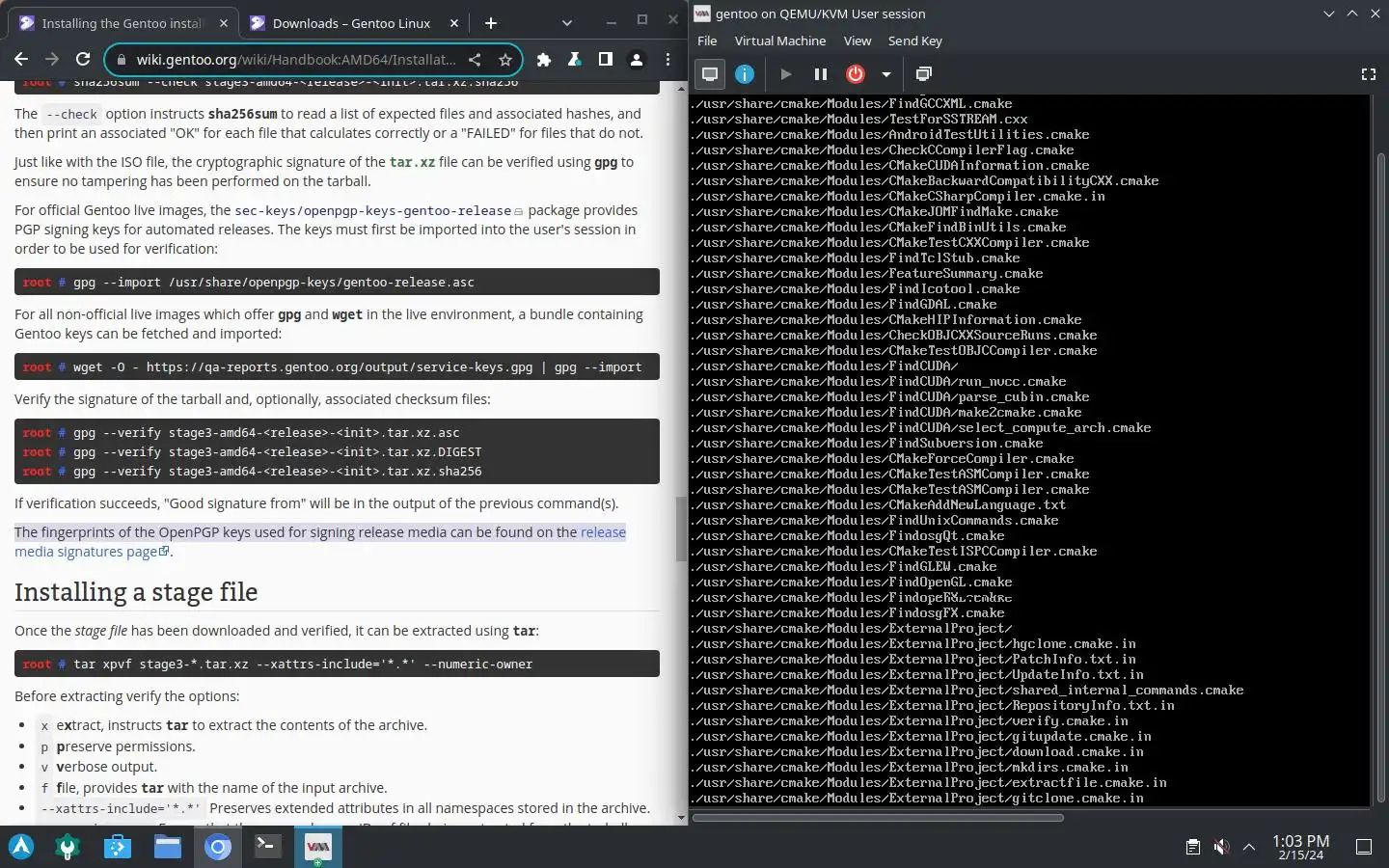
Task: Open the Send Key menu
Action: point(915,41)
